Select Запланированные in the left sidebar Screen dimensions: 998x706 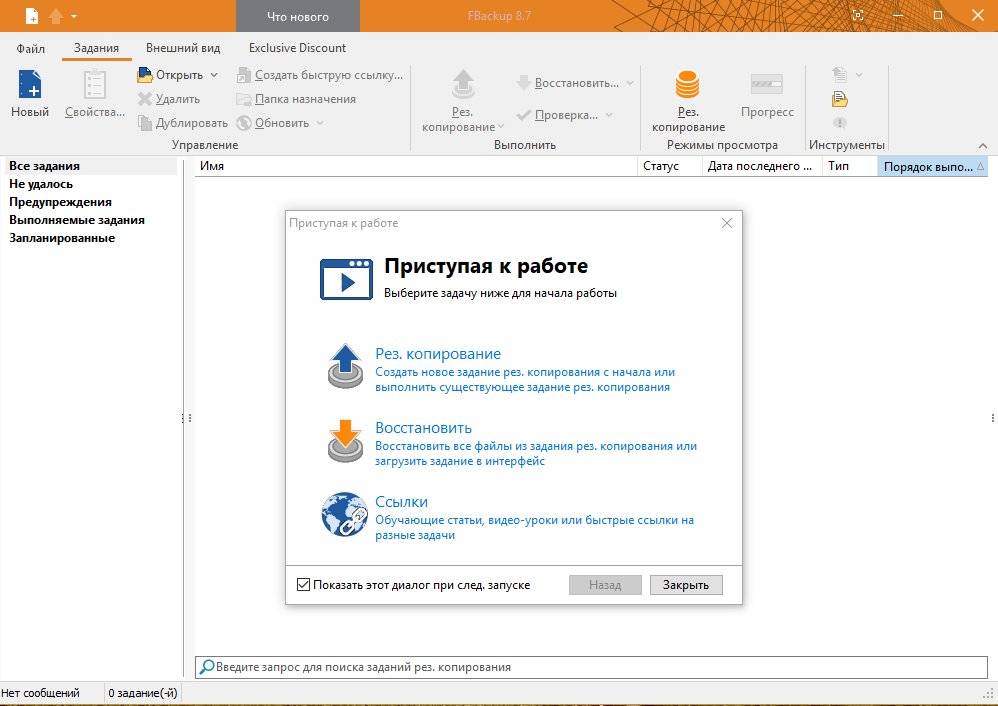tap(62, 238)
